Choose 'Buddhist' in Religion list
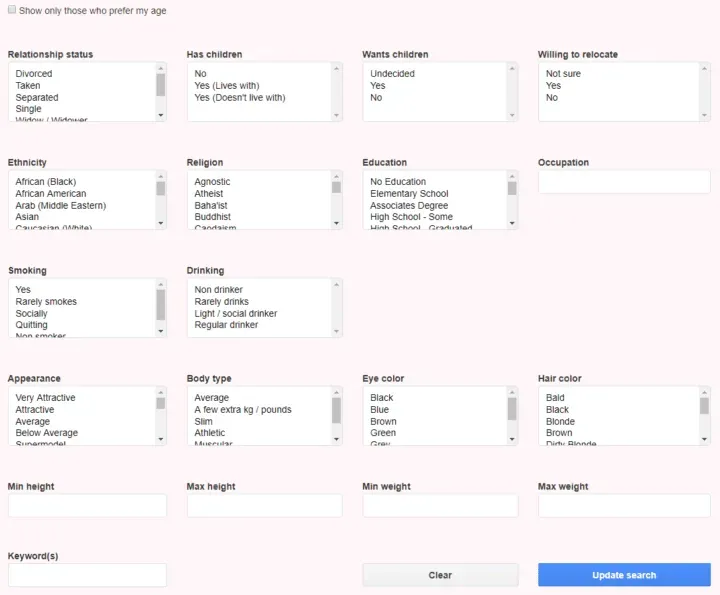This screenshot has width=720, height=595. pyautogui.click(x=213, y=217)
